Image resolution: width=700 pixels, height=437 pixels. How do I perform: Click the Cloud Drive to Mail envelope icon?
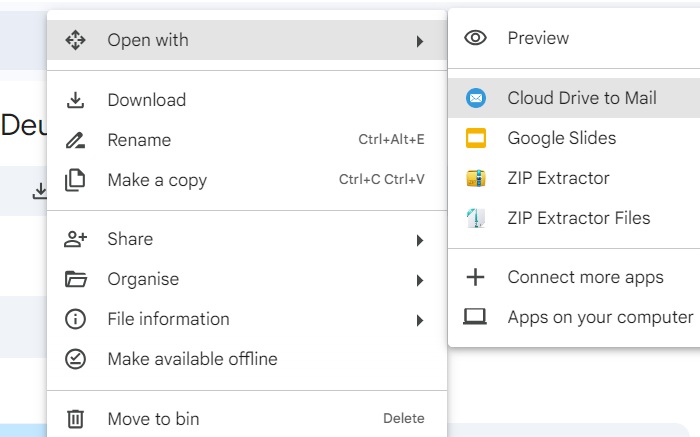coord(476,98)
